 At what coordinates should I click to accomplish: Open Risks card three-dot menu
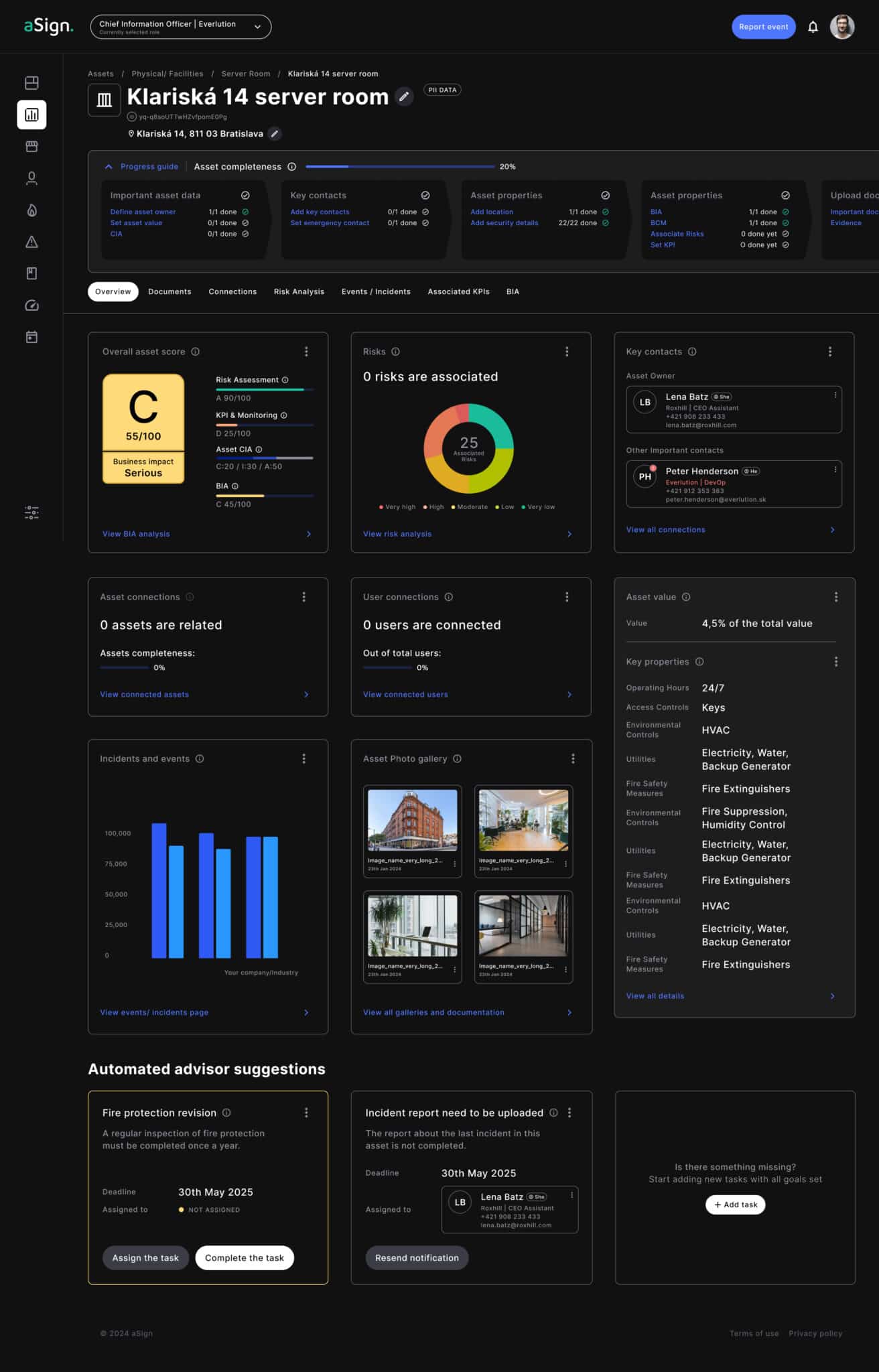(x=567, y=352)
